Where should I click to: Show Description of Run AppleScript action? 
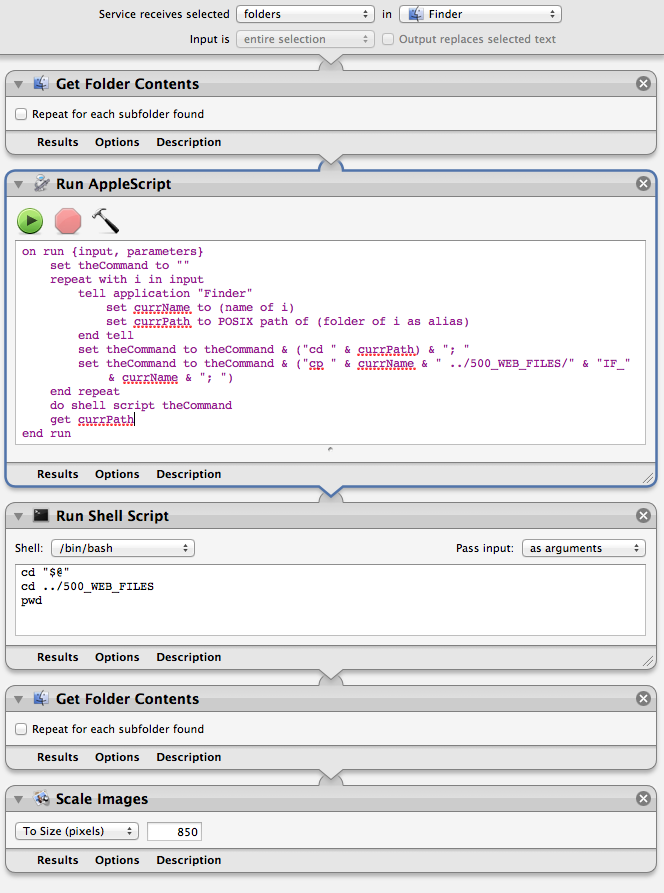188,474
